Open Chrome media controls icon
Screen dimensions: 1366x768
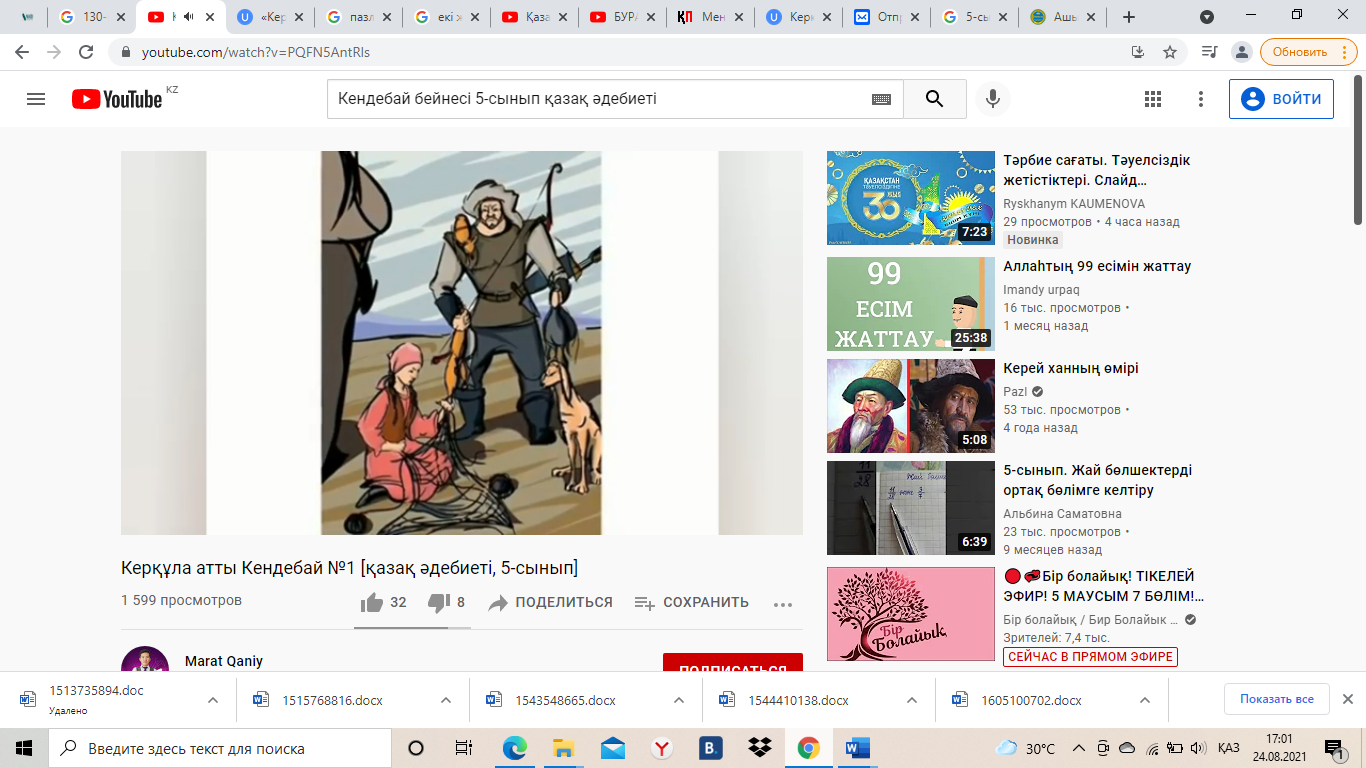pos(1209,52)
